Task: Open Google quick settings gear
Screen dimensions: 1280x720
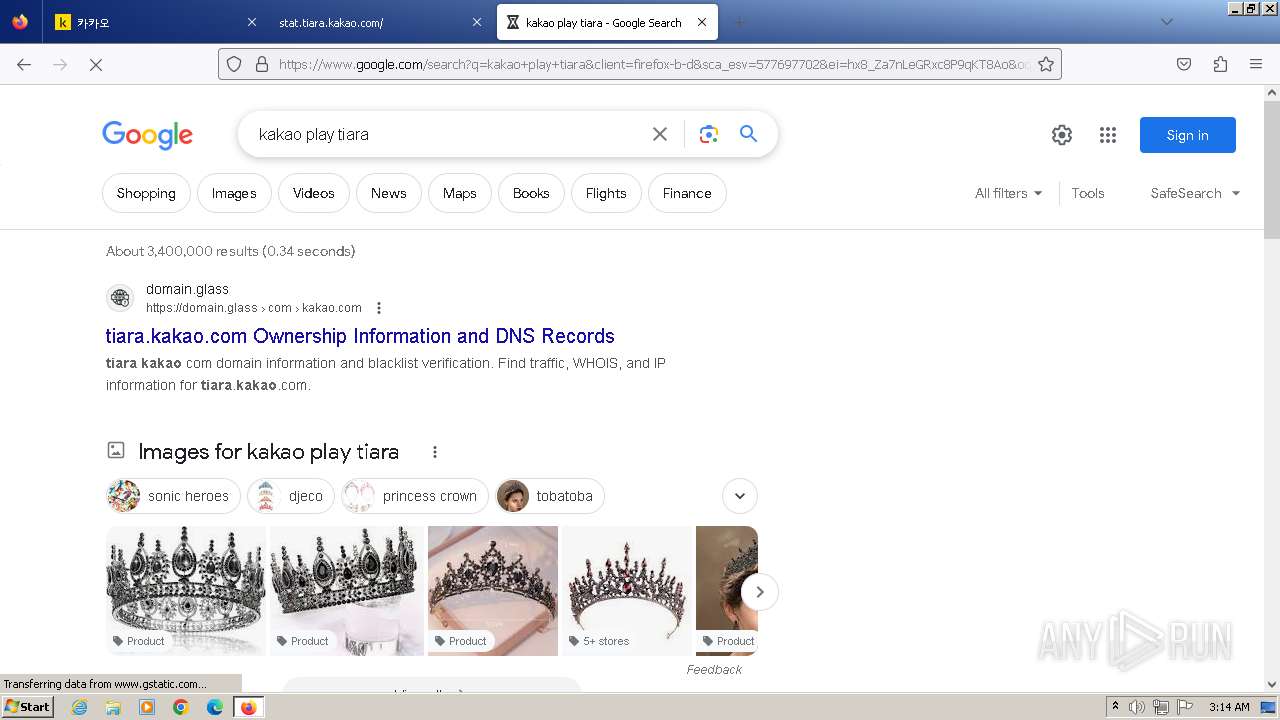Action: (x=1062, y=135)
